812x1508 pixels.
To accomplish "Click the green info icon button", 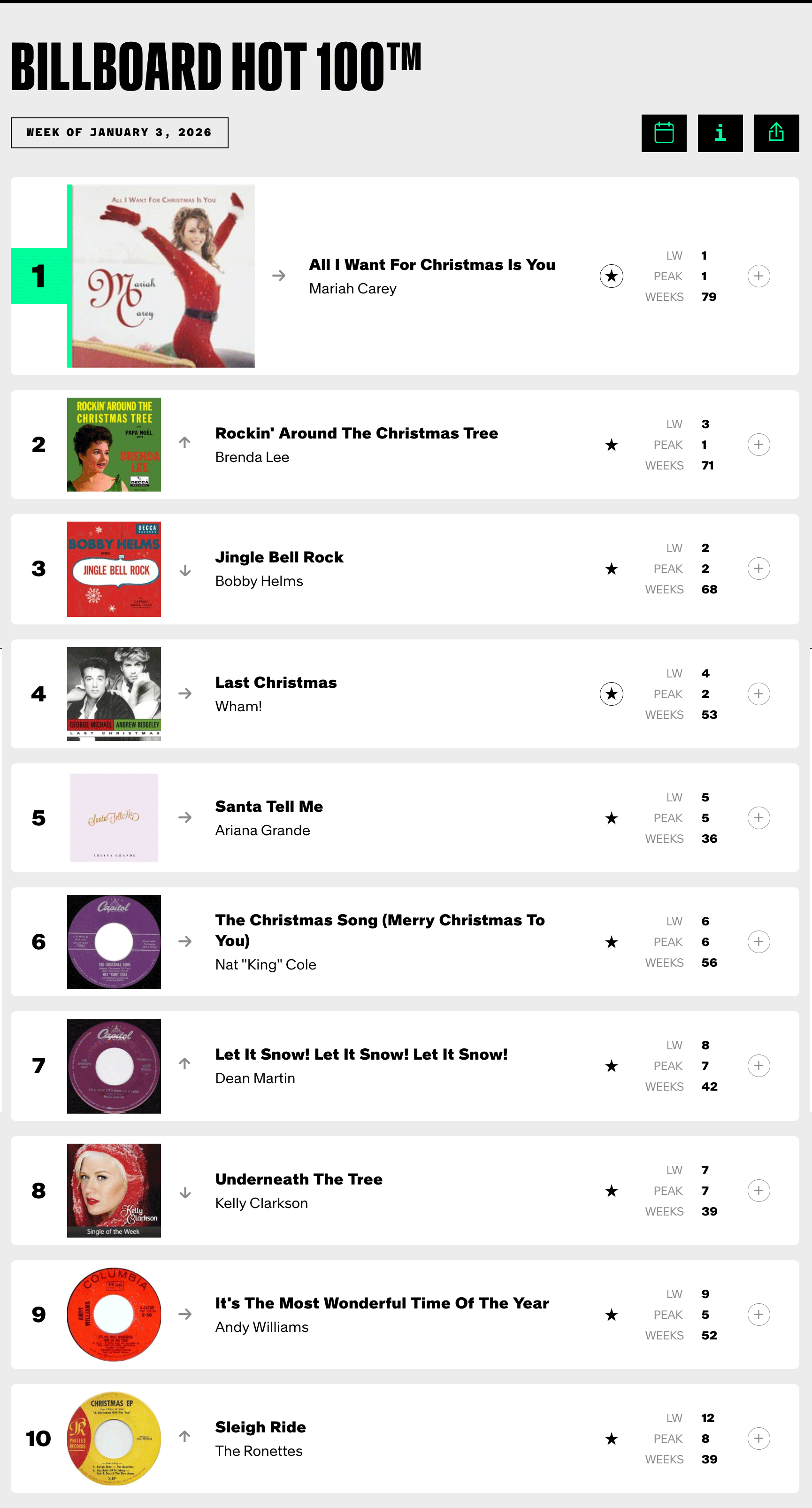I will 720,133.
